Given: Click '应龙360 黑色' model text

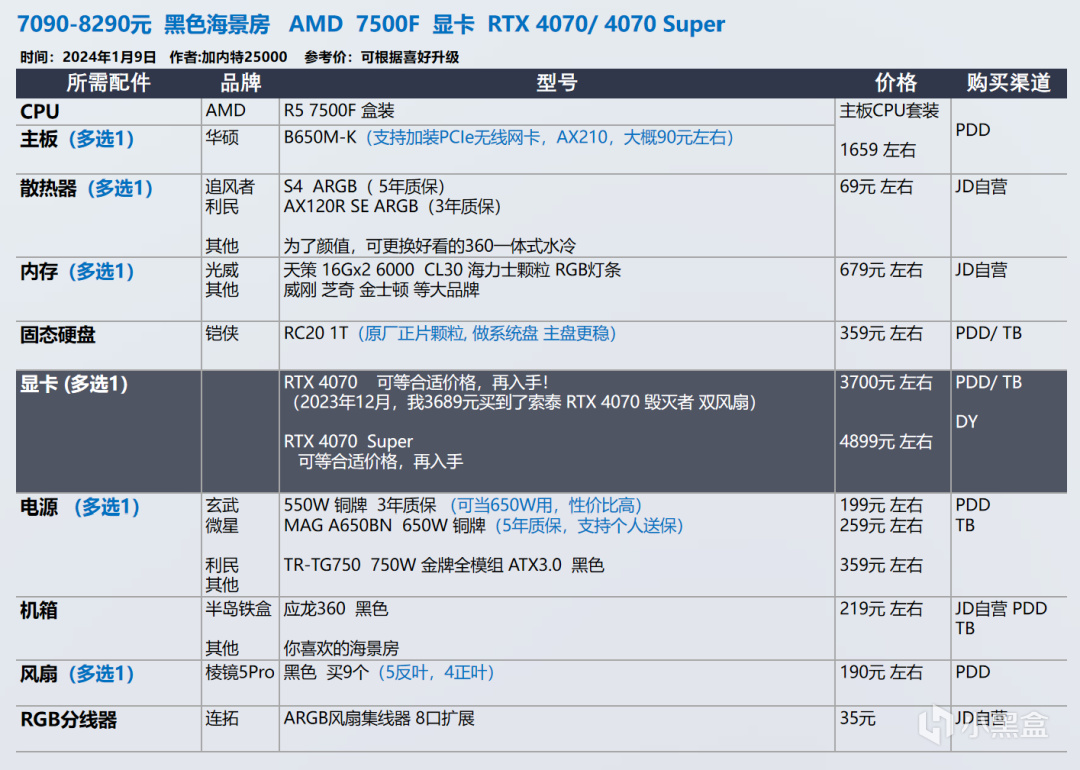Looking at the screenshot, I should tap(336, 609).
